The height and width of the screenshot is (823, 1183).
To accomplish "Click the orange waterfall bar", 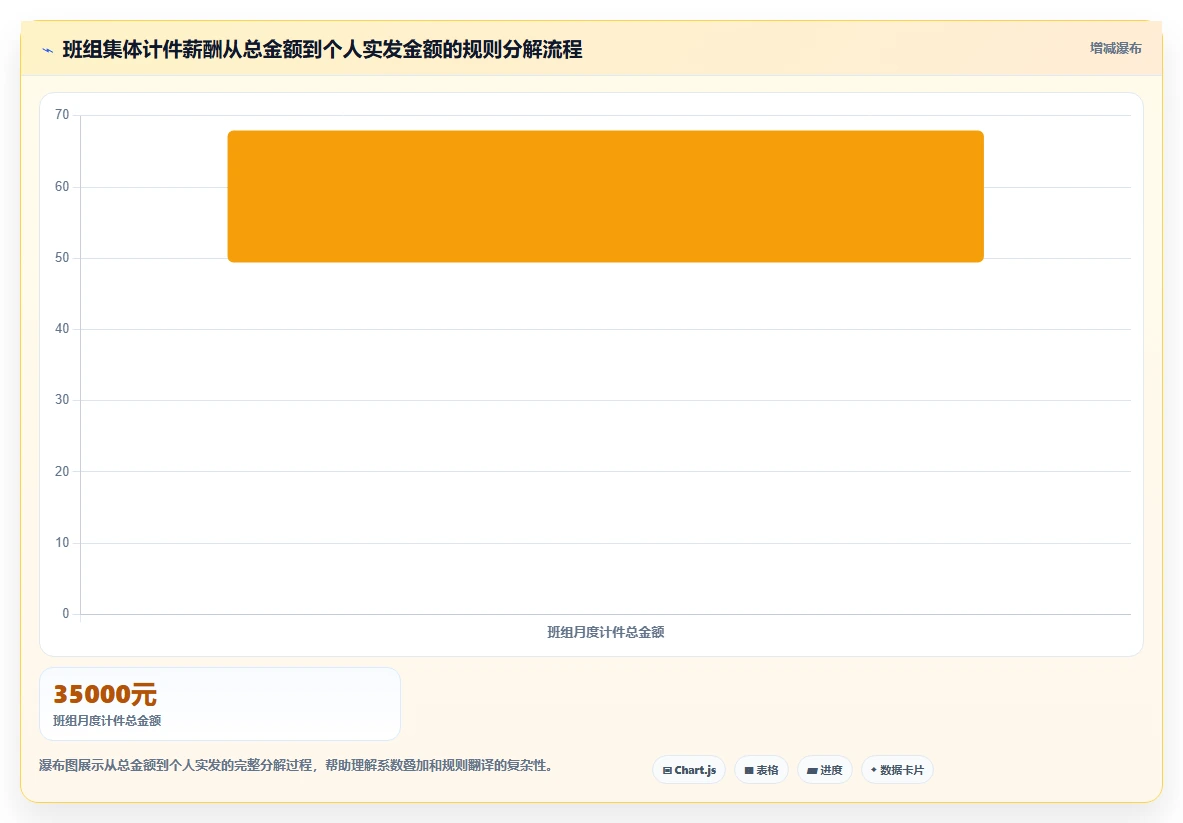I will pyautogui.click(x=605, y=196).
